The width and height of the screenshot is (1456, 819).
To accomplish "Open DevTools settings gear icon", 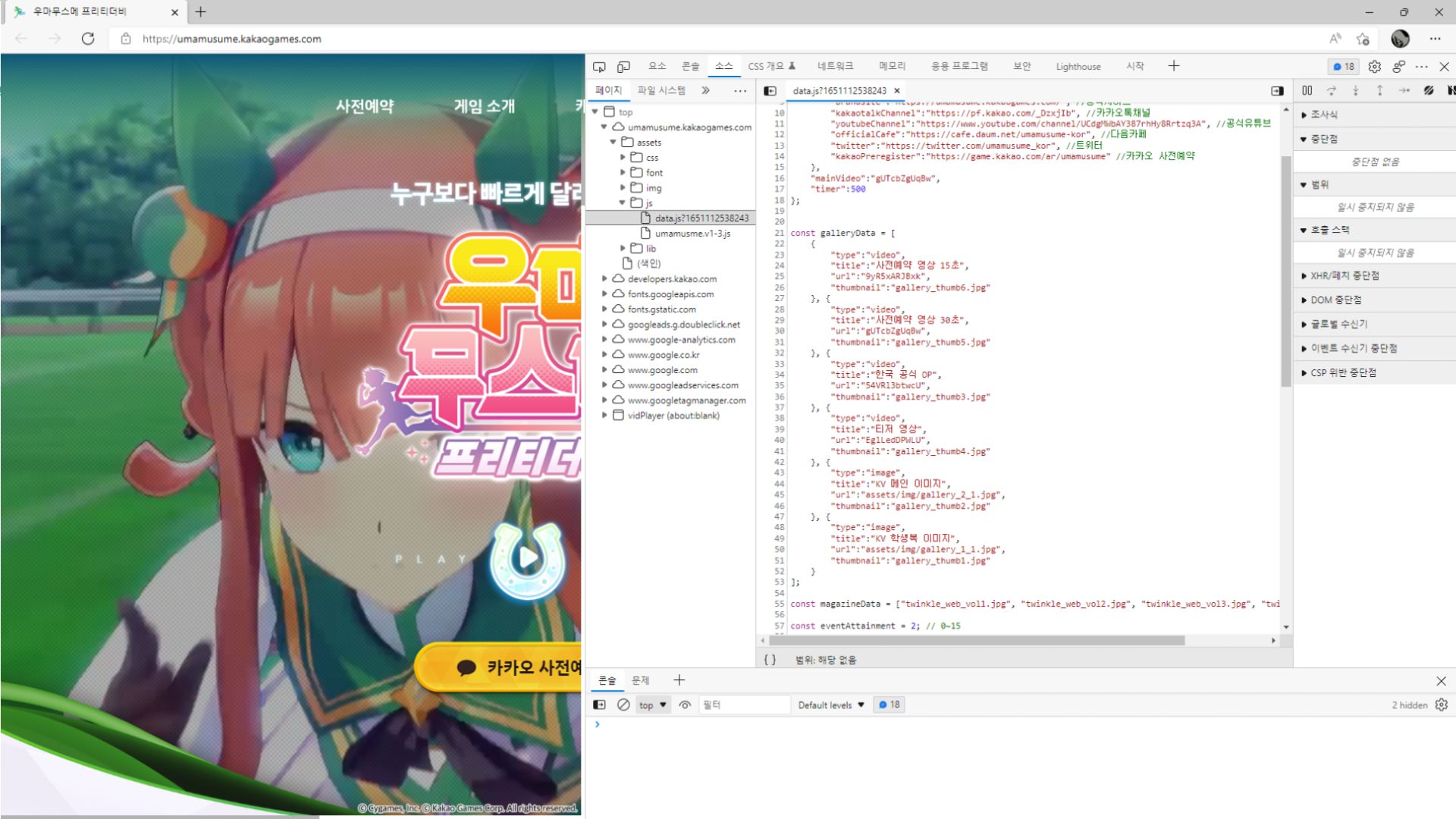I will tap(1374, 67).
